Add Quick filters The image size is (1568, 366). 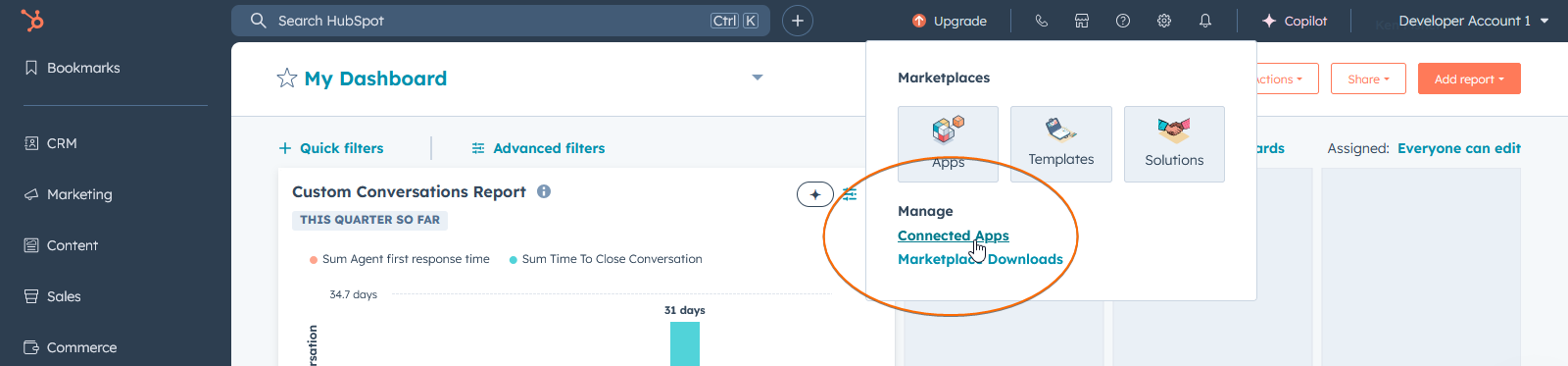coord(331,148)
